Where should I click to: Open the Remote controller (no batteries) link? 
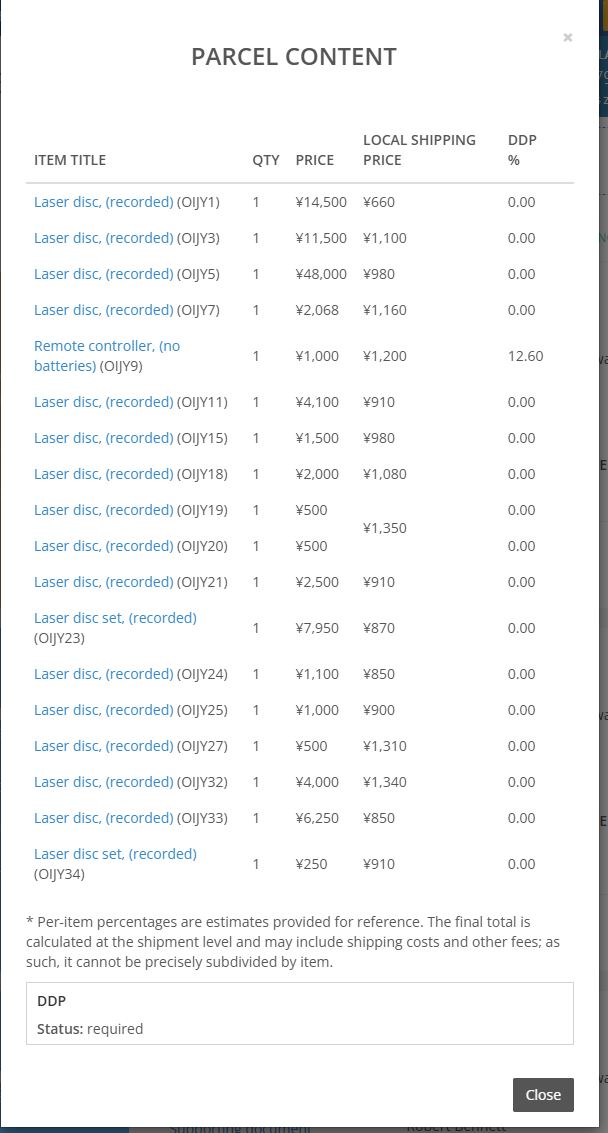(107, 356)
